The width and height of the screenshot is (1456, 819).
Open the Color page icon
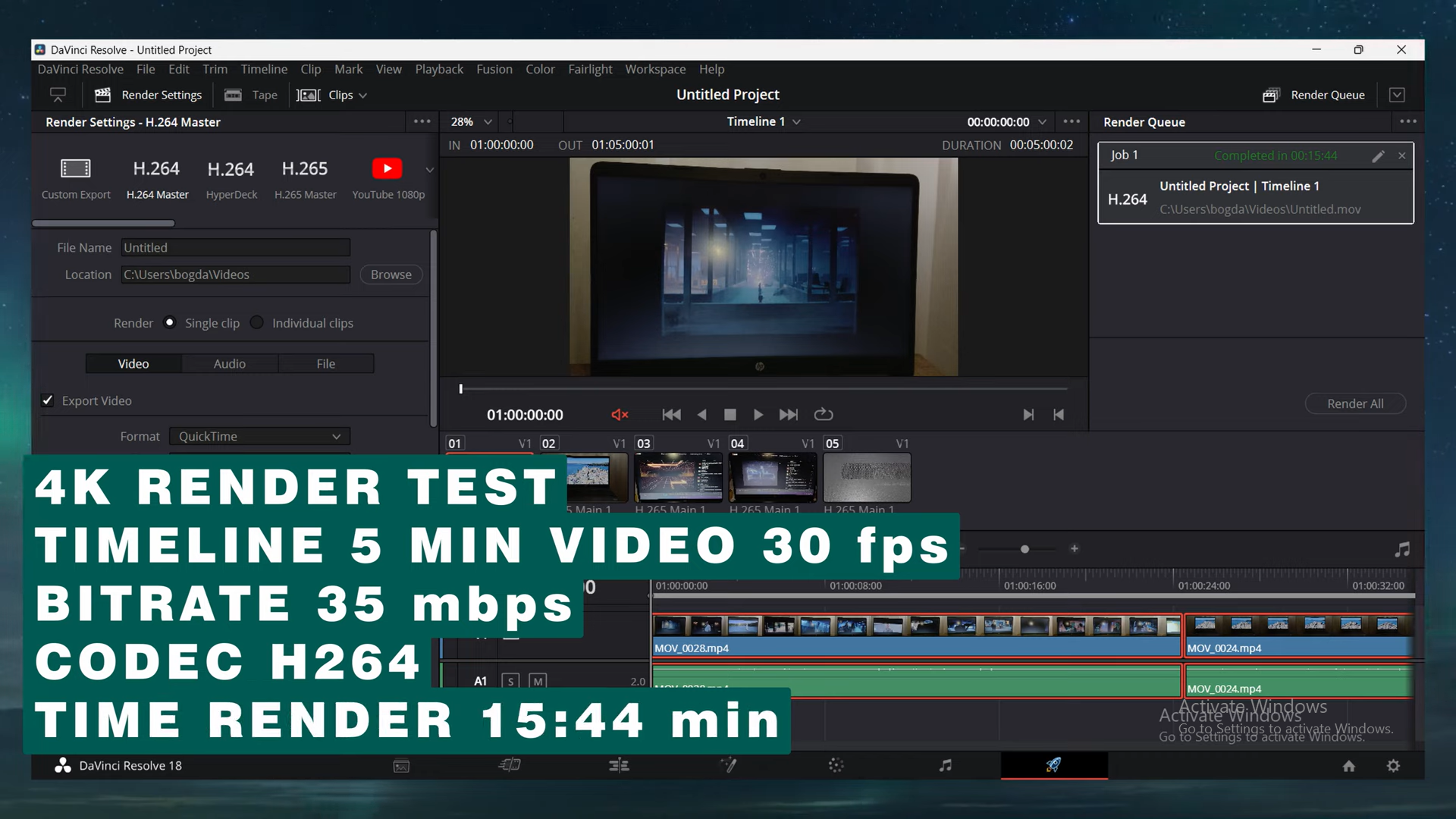(836, 765)
